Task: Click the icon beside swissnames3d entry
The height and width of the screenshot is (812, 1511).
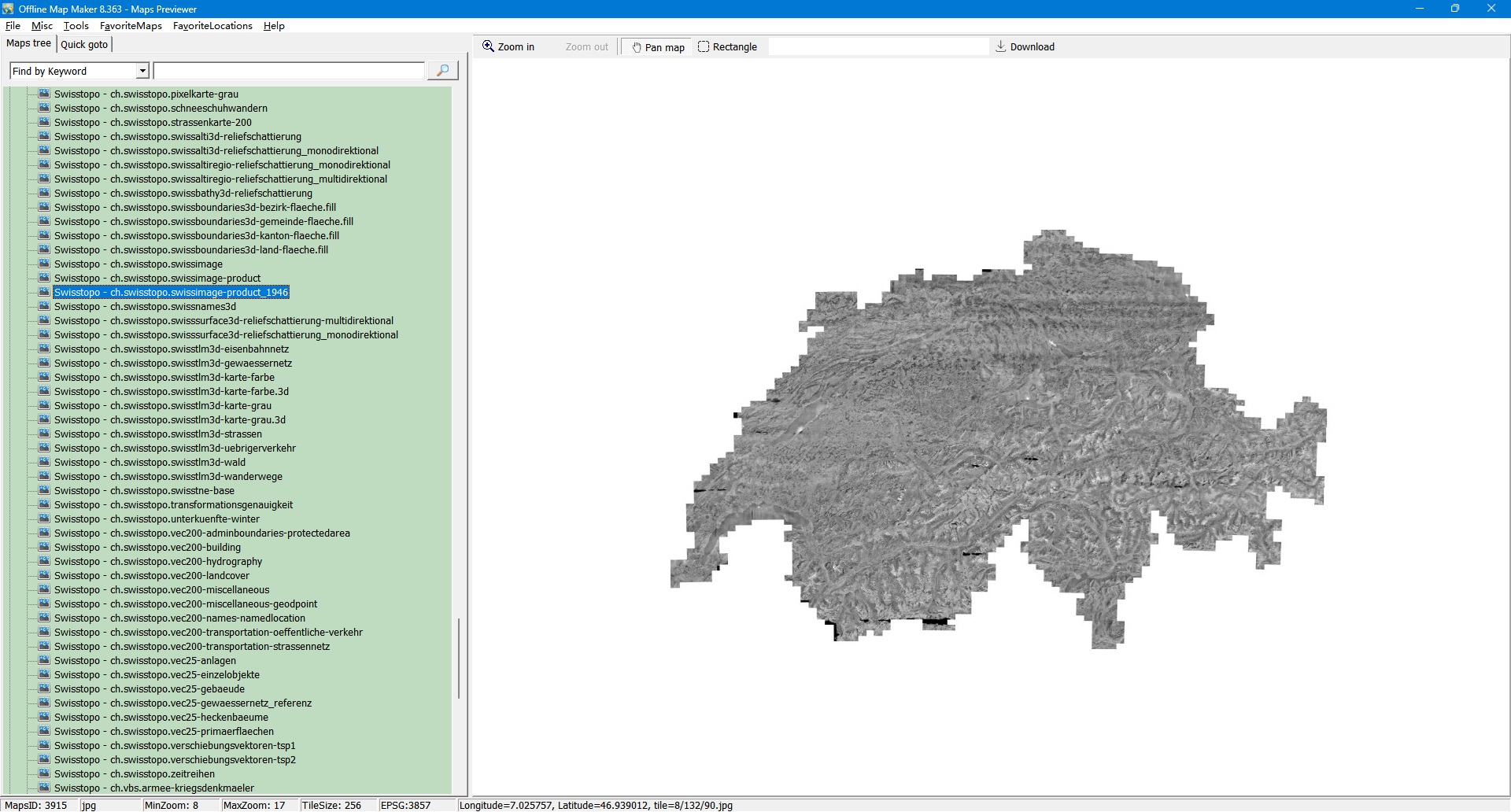Action: [45, 307]
